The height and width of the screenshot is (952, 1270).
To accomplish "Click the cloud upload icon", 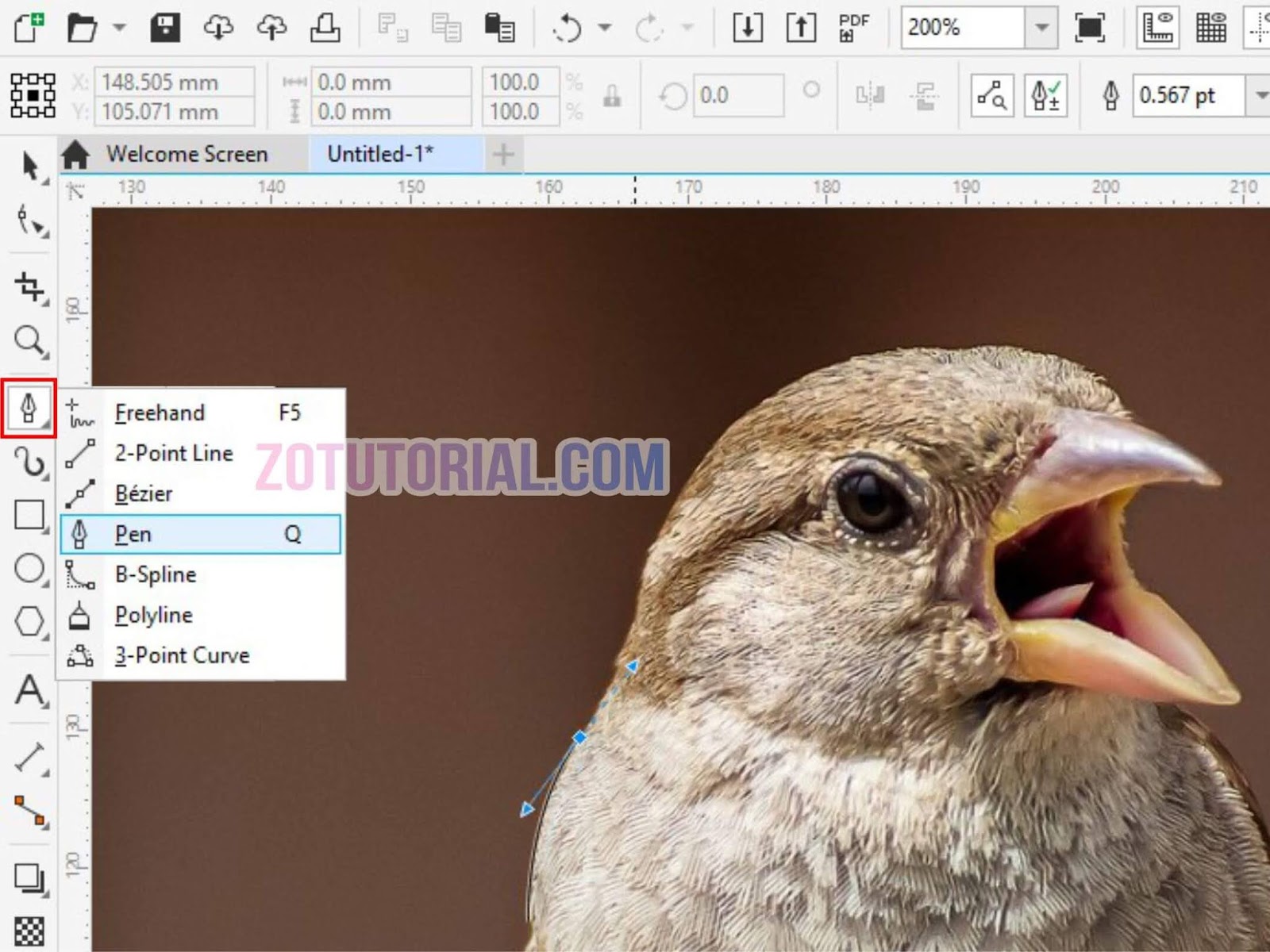I will (x=271, y=29).
